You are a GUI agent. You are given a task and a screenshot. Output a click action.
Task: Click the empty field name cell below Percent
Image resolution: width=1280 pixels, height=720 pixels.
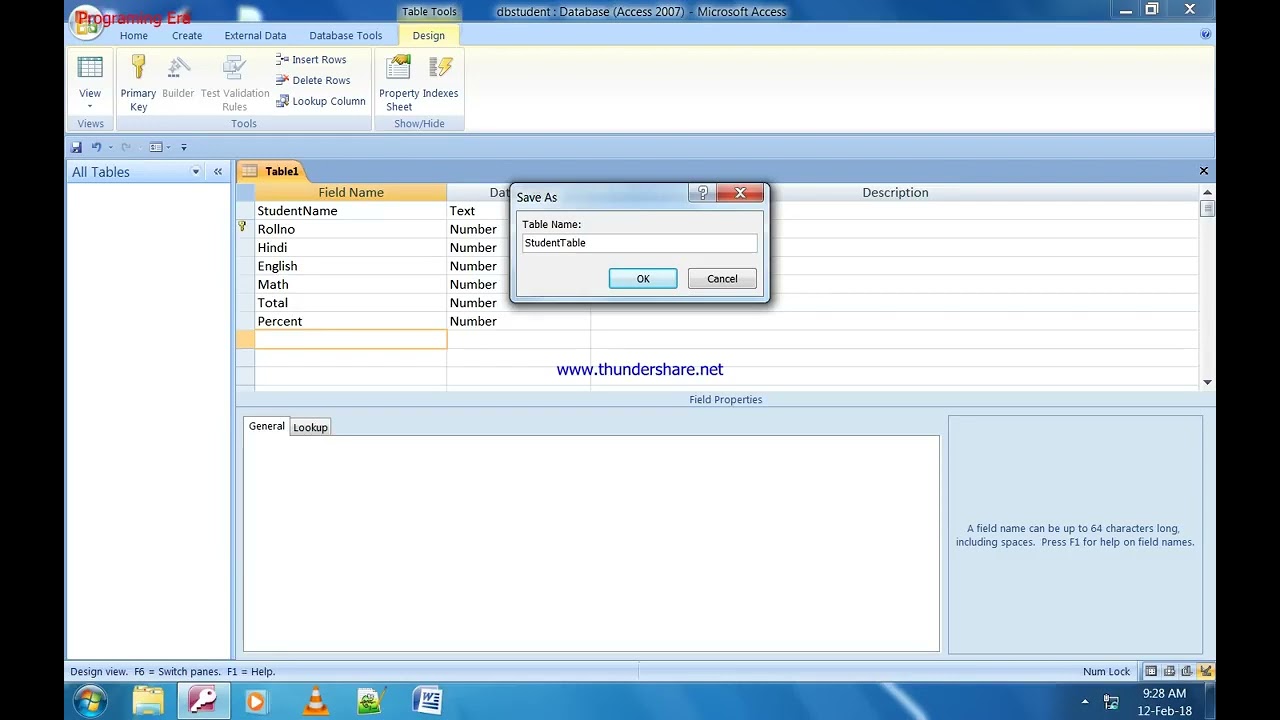pos(351,340)
